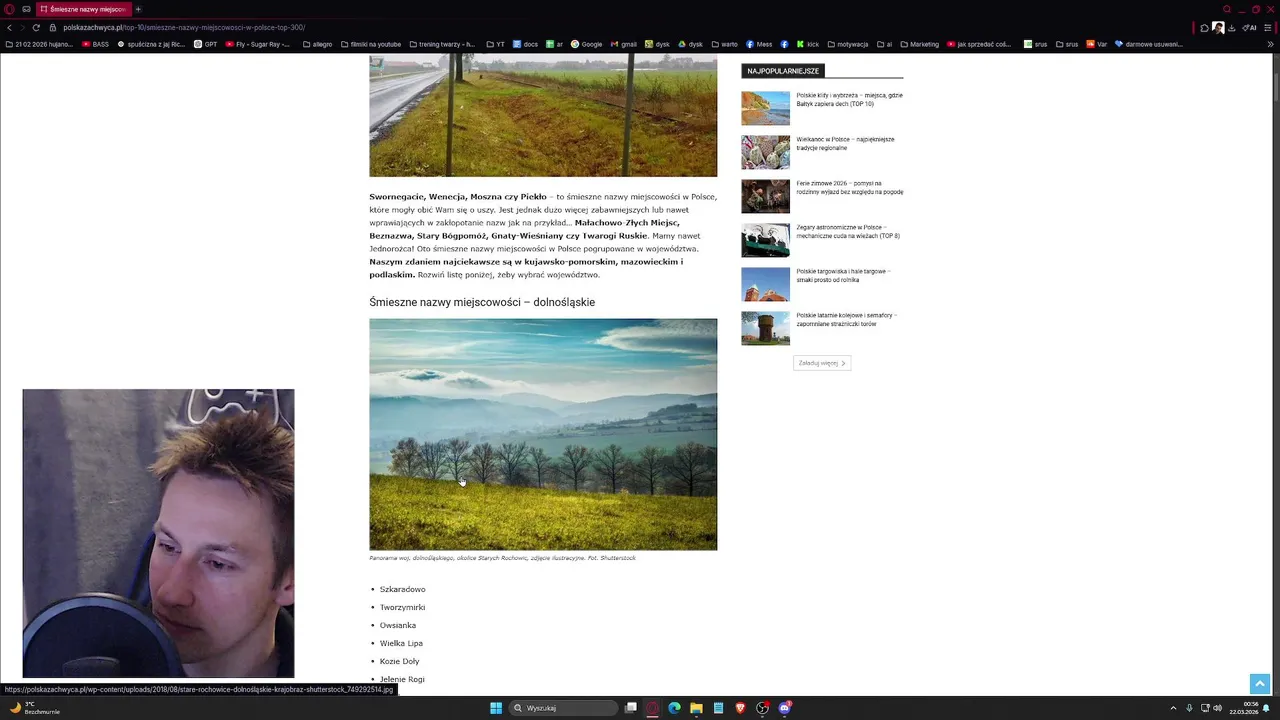Image resolution: width=1280 pixels, height=720 pixels.
Task: Click Owsianka list item
Action: pyautogui.click(x=398, y=625)
